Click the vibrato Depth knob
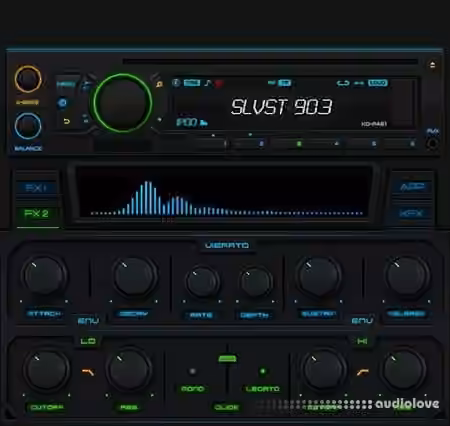This screenshot has width=450, height=426. pyautogui.click(x=256, y=282)
